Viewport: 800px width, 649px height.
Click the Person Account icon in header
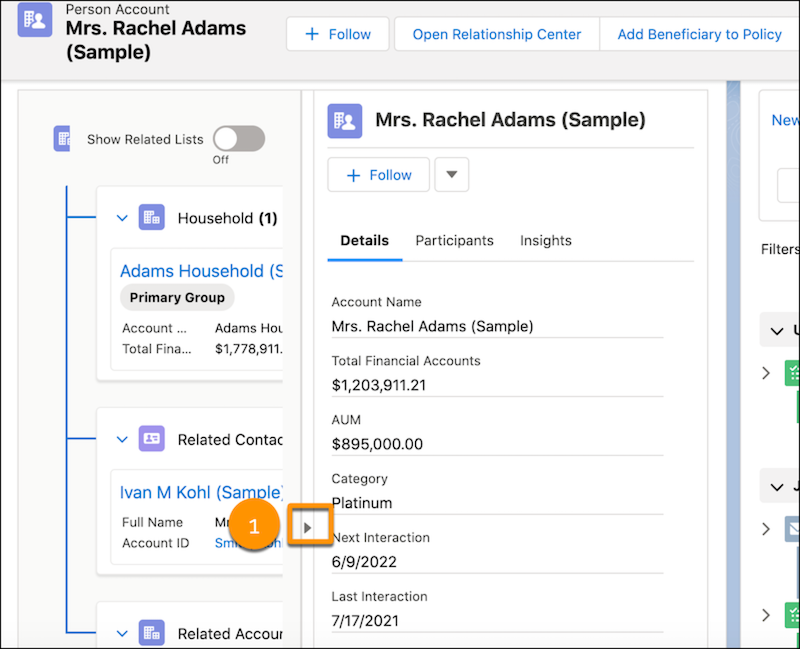(x=34, y=20)
